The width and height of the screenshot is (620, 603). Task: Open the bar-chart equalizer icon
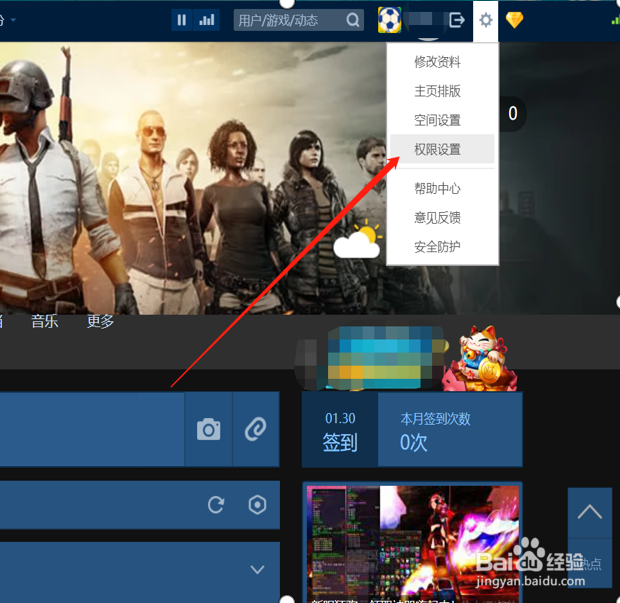point(207,20)
